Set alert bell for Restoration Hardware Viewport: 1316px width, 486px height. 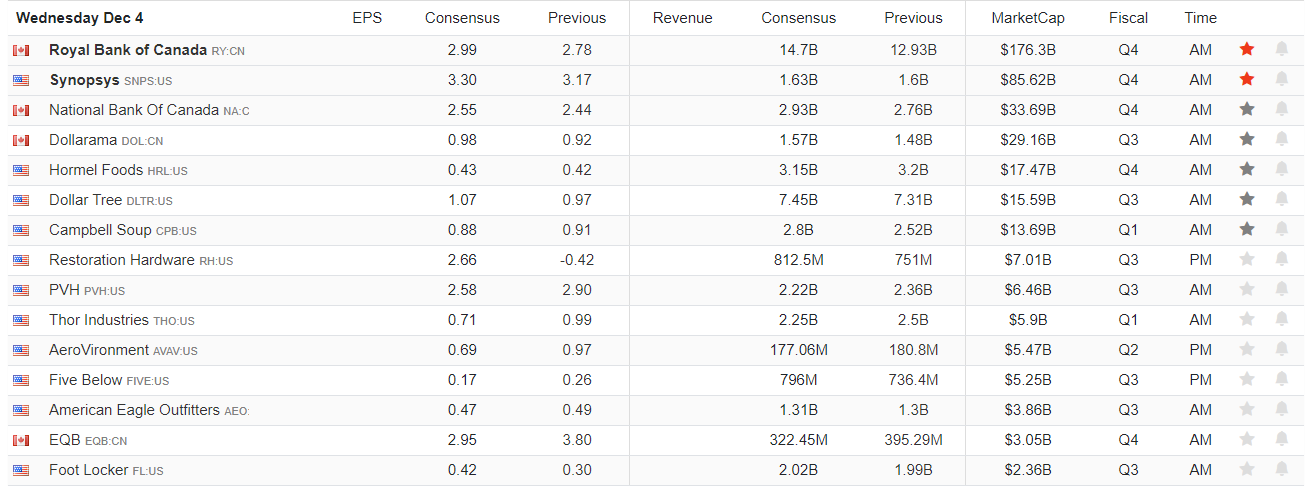pos(1281,259)
